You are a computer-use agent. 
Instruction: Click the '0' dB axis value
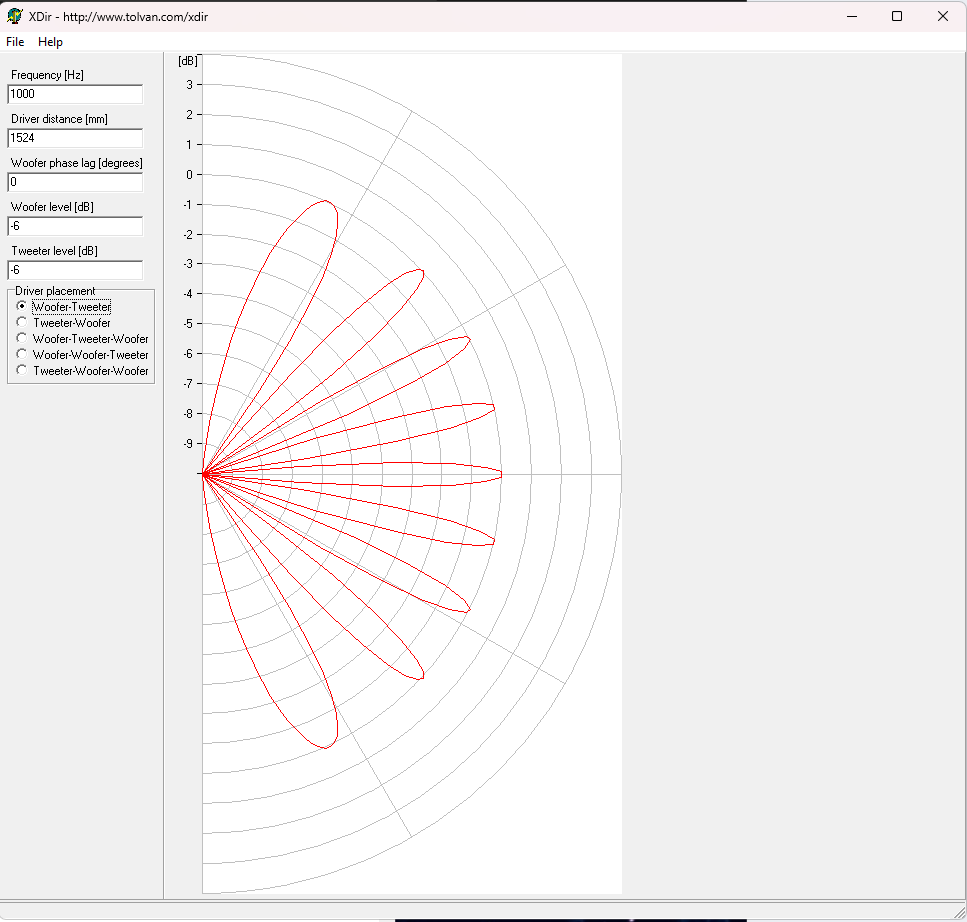190,175
